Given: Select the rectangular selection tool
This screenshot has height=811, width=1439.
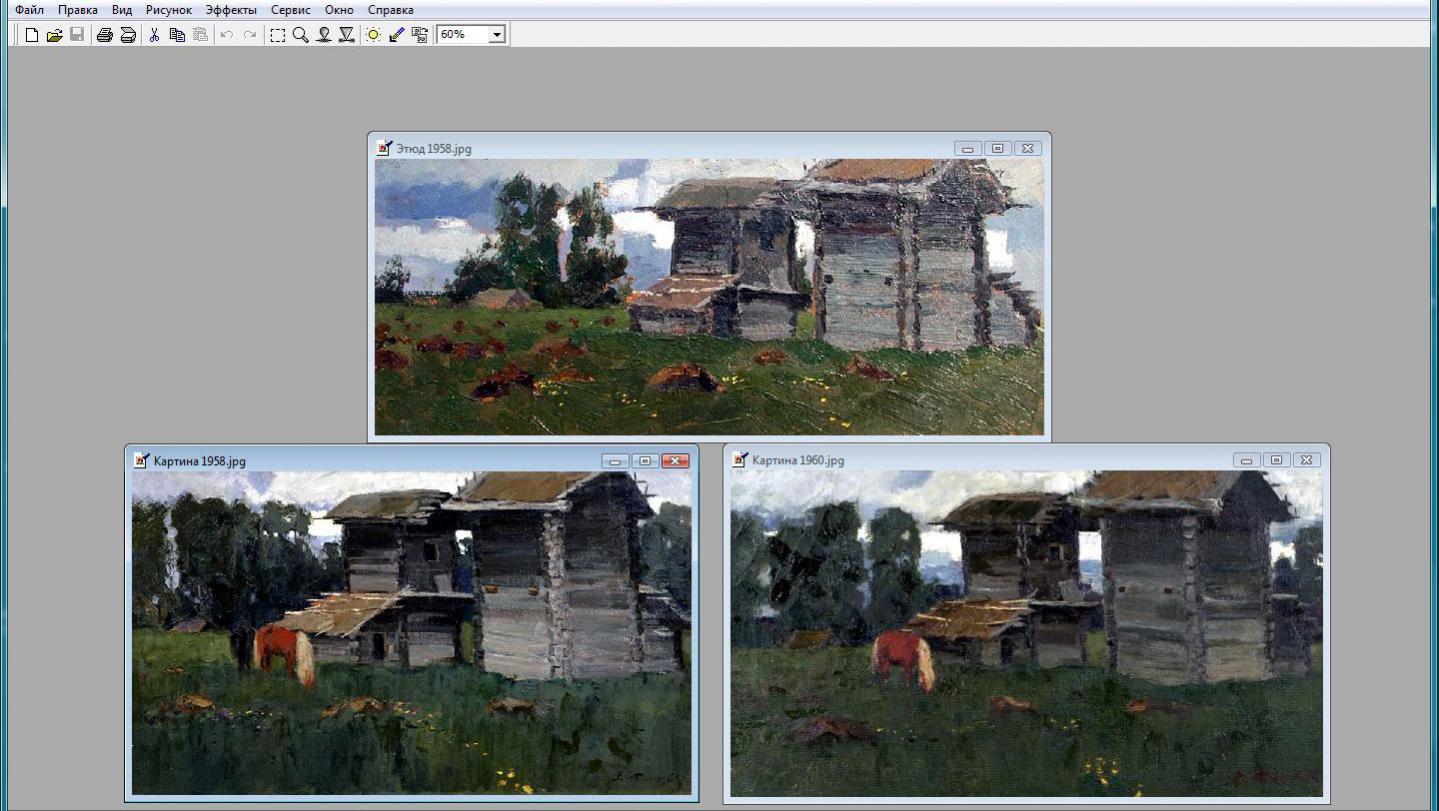Looking at the screenshot, I should click(277, 35).
